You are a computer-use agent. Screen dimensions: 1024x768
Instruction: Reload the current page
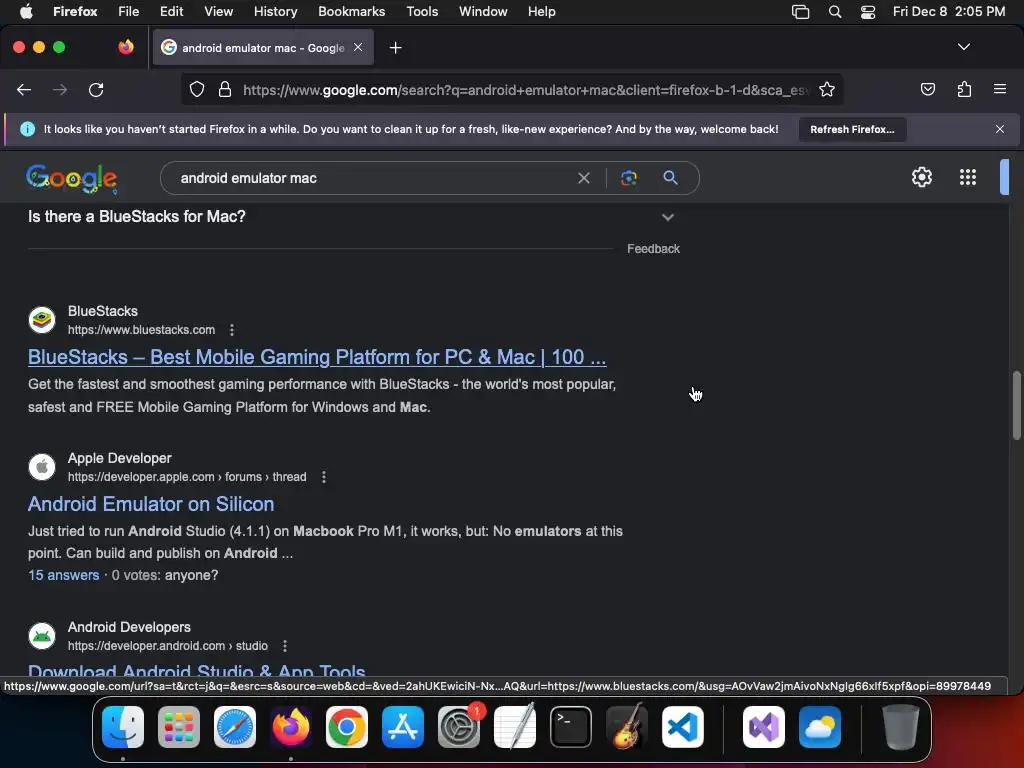click(96, 90)
